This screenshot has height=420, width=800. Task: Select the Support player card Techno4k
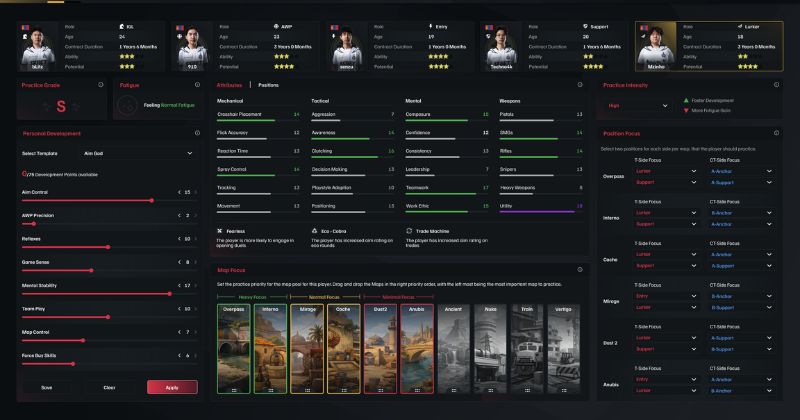point(554,46)
